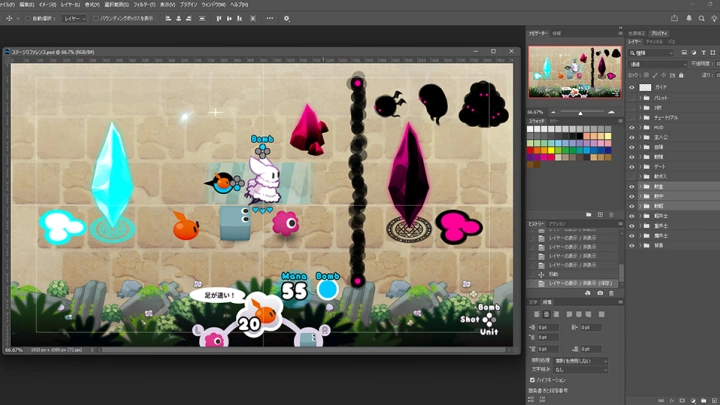
Task: Pick the red swatch in Swatches panel
Action: (x=530, y=150)
